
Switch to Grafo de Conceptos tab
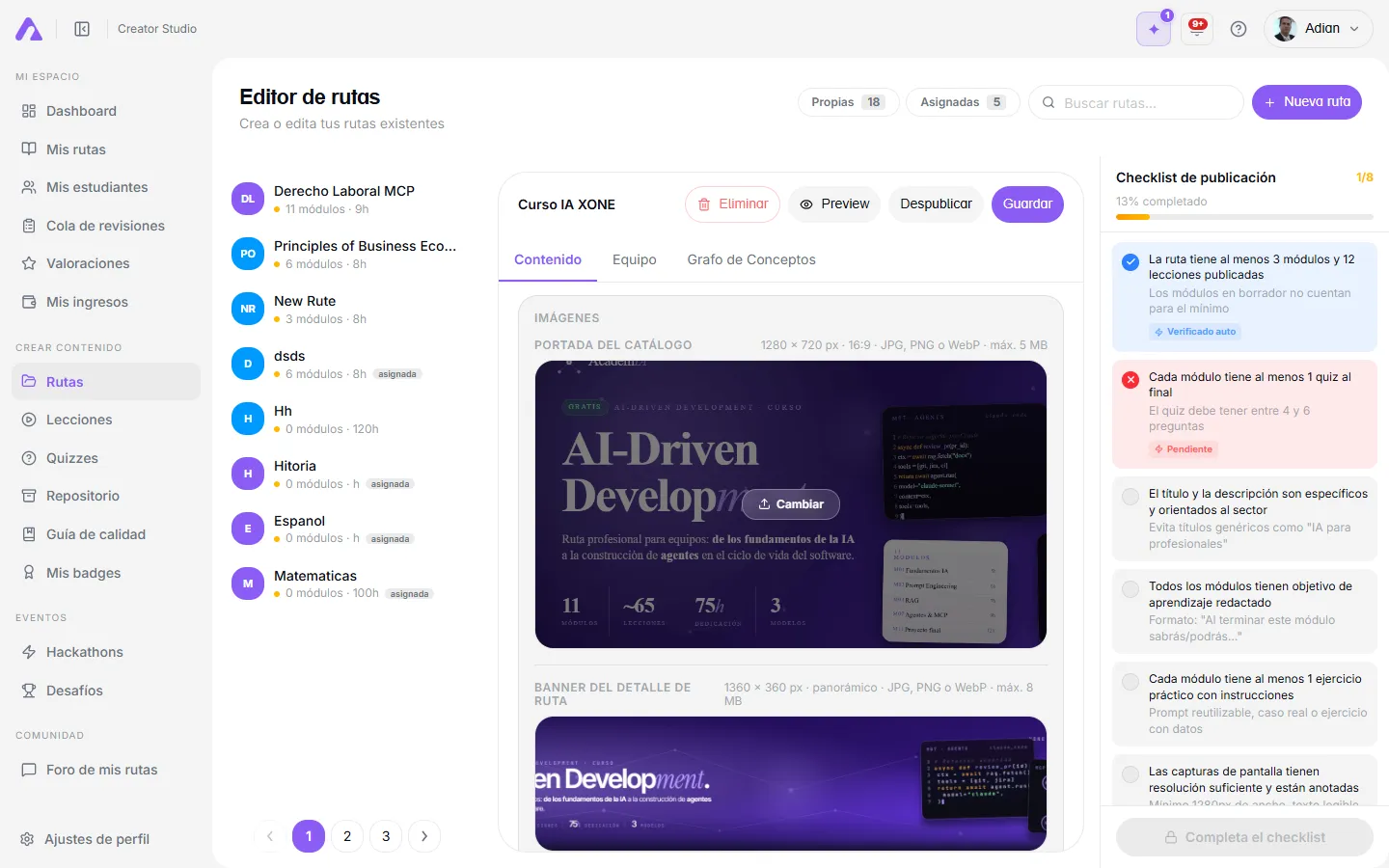coord(751,260)
